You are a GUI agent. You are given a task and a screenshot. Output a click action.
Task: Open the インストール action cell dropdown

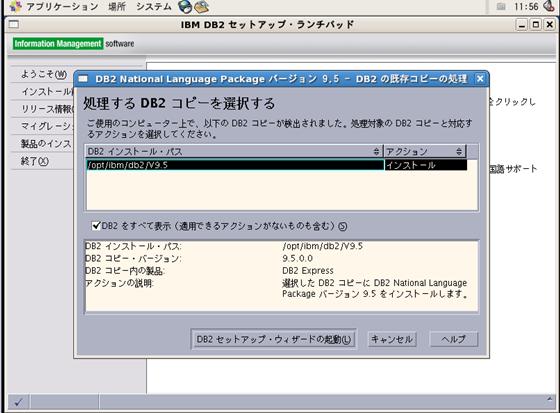pyautogui.click(x=426, y=165)
